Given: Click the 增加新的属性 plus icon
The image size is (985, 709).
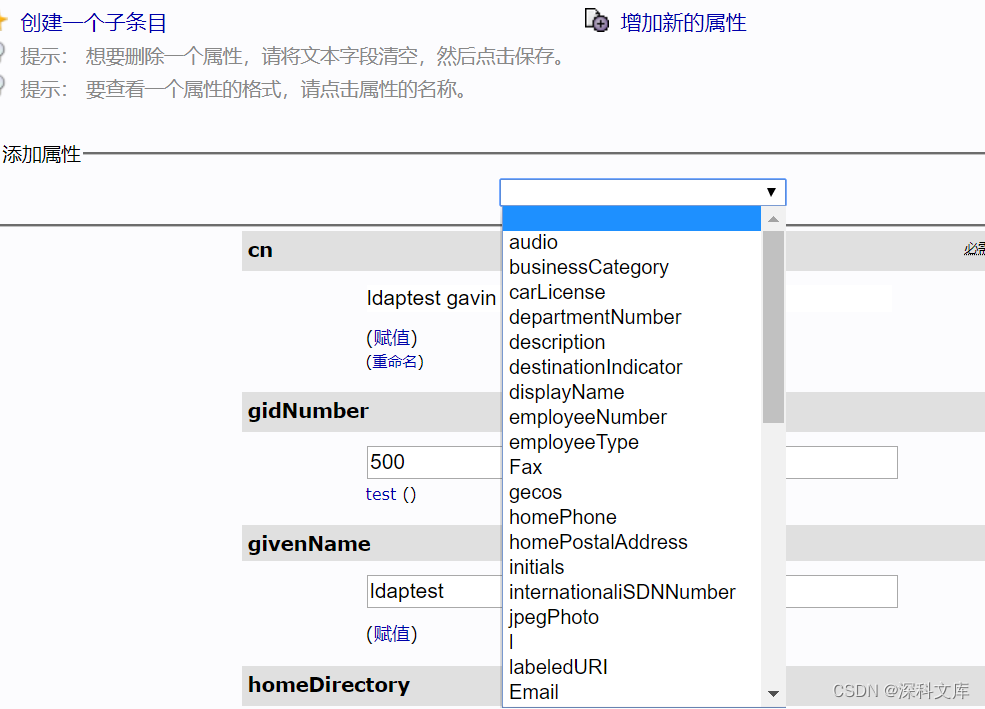Looking at the screenshot, I should (597, 21).
